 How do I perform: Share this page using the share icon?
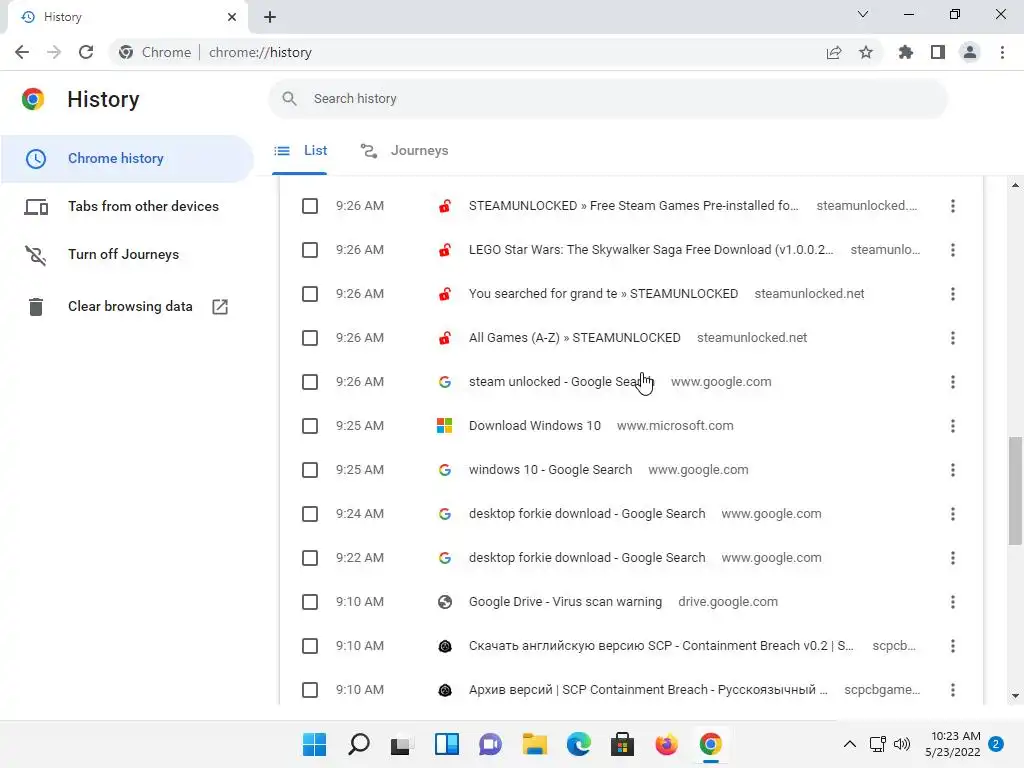pos(834,52)
